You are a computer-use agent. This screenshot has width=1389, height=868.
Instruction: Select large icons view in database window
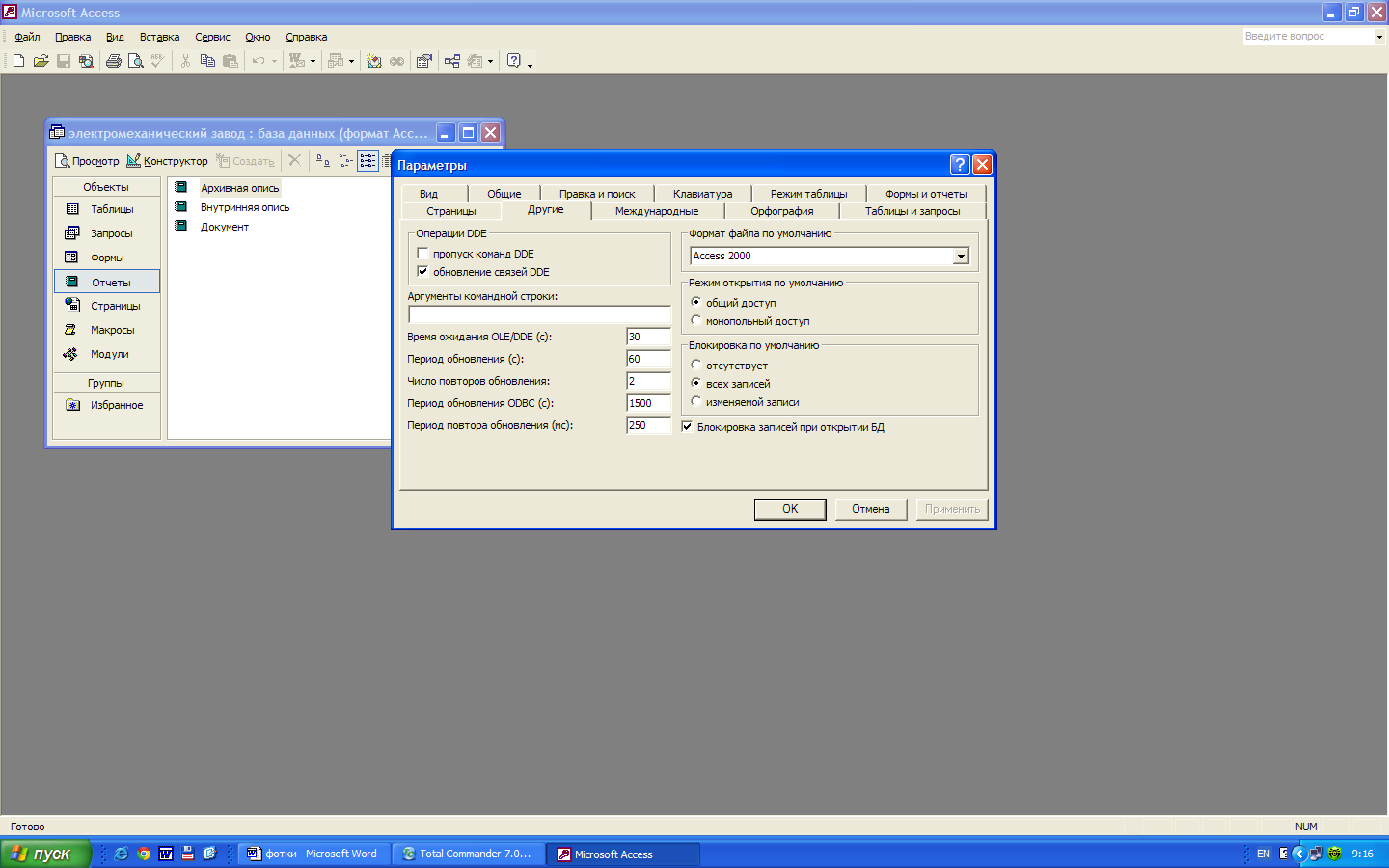323,161
